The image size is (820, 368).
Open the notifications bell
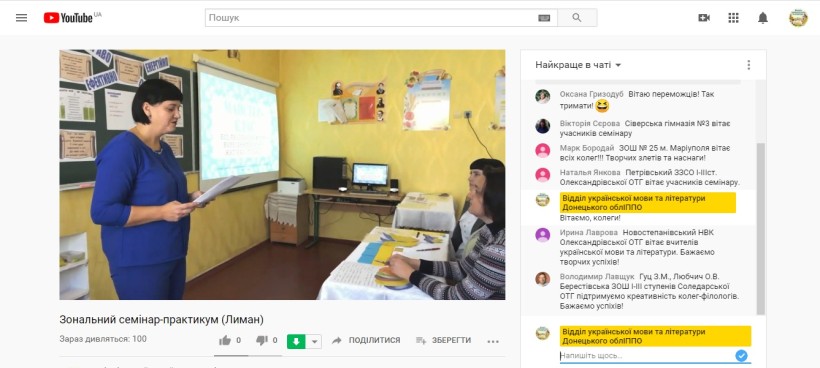(x=763, y=18)
